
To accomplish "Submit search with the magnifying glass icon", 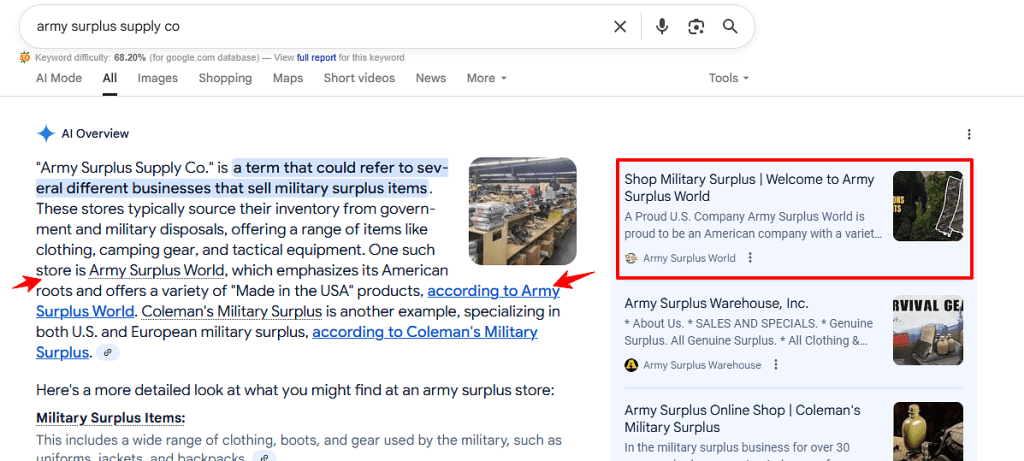I will coord(730,27).
